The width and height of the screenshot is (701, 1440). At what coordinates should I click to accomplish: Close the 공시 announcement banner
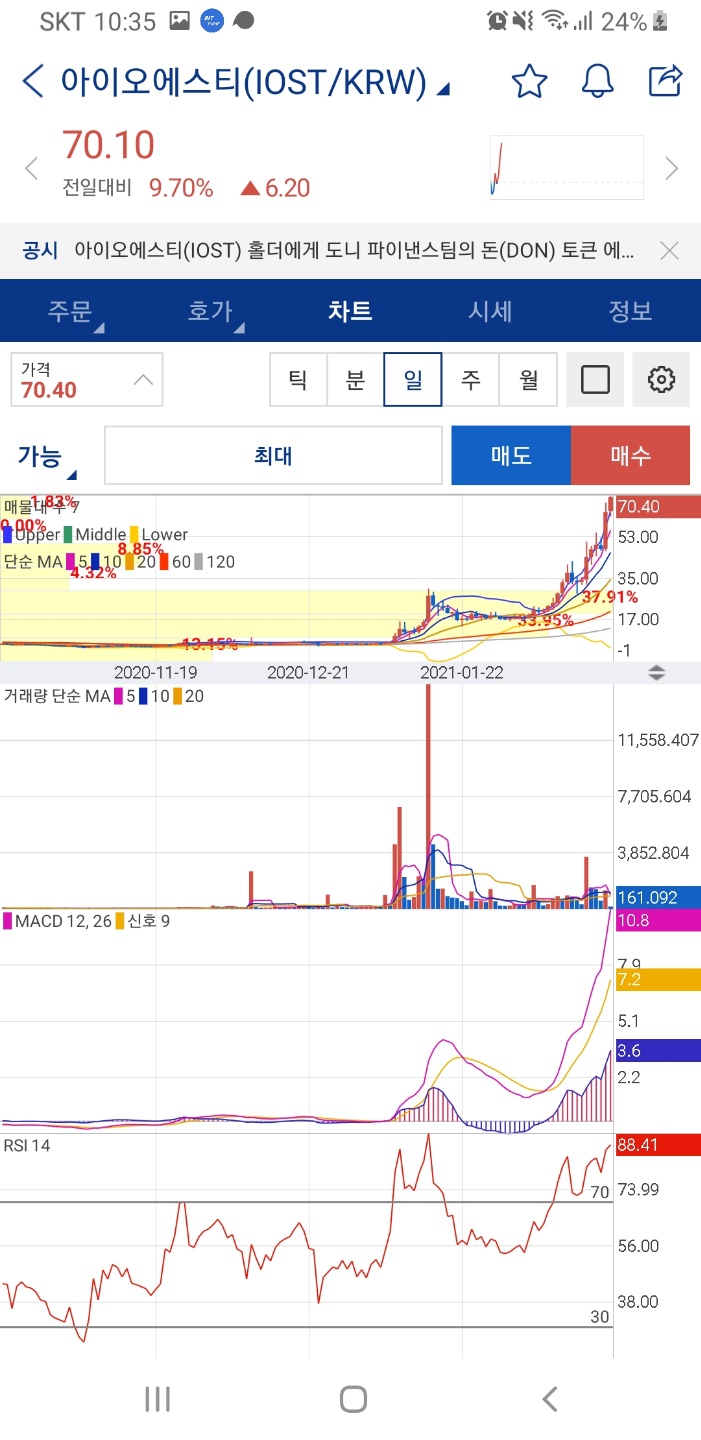(x=669, y=250)
